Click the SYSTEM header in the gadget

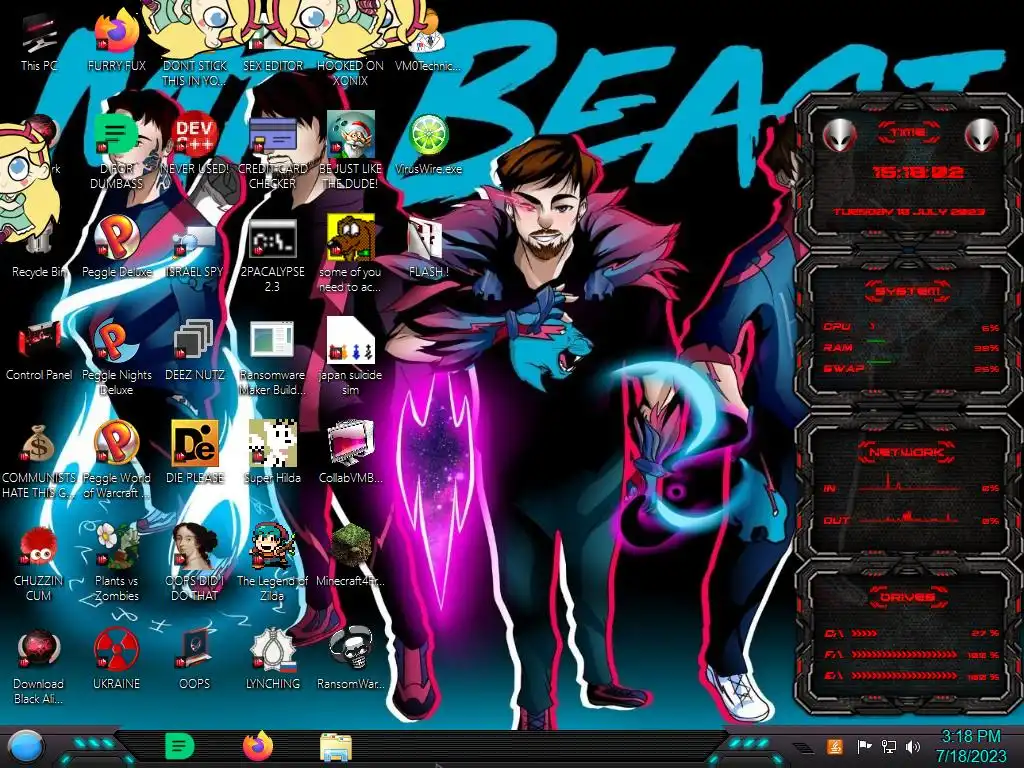coord(908,292)
